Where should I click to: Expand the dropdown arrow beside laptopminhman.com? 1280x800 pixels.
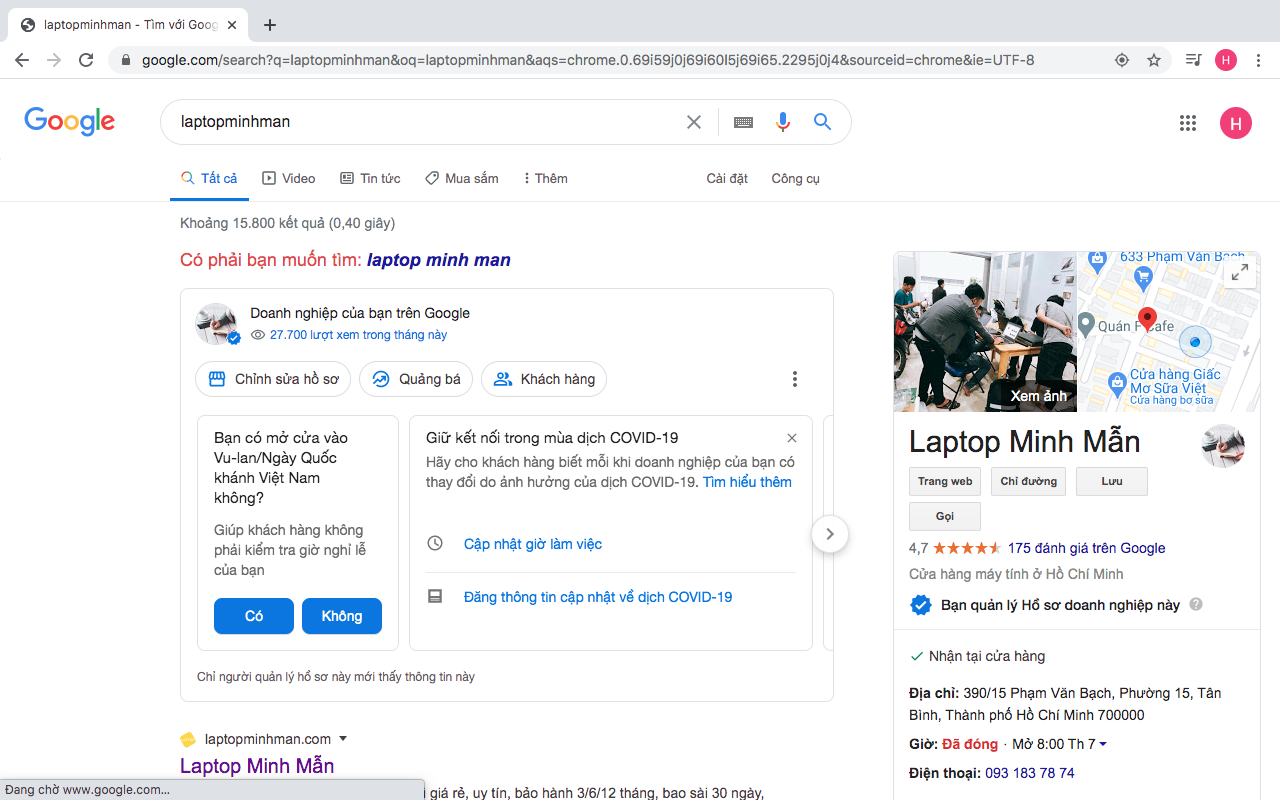[343, 739]
